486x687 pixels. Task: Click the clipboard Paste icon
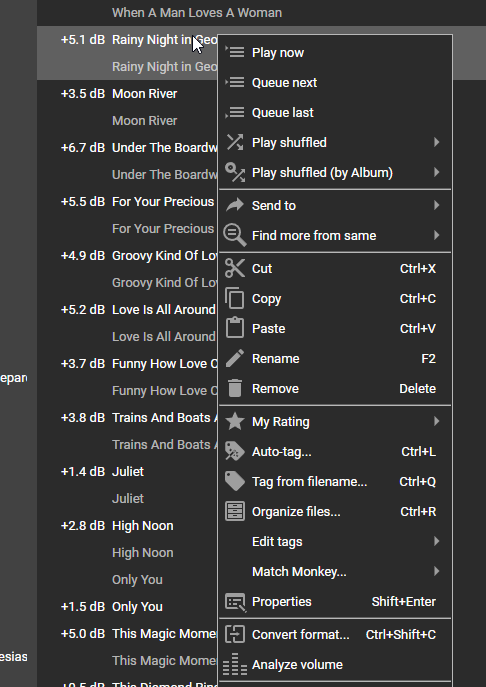point(235,328)
